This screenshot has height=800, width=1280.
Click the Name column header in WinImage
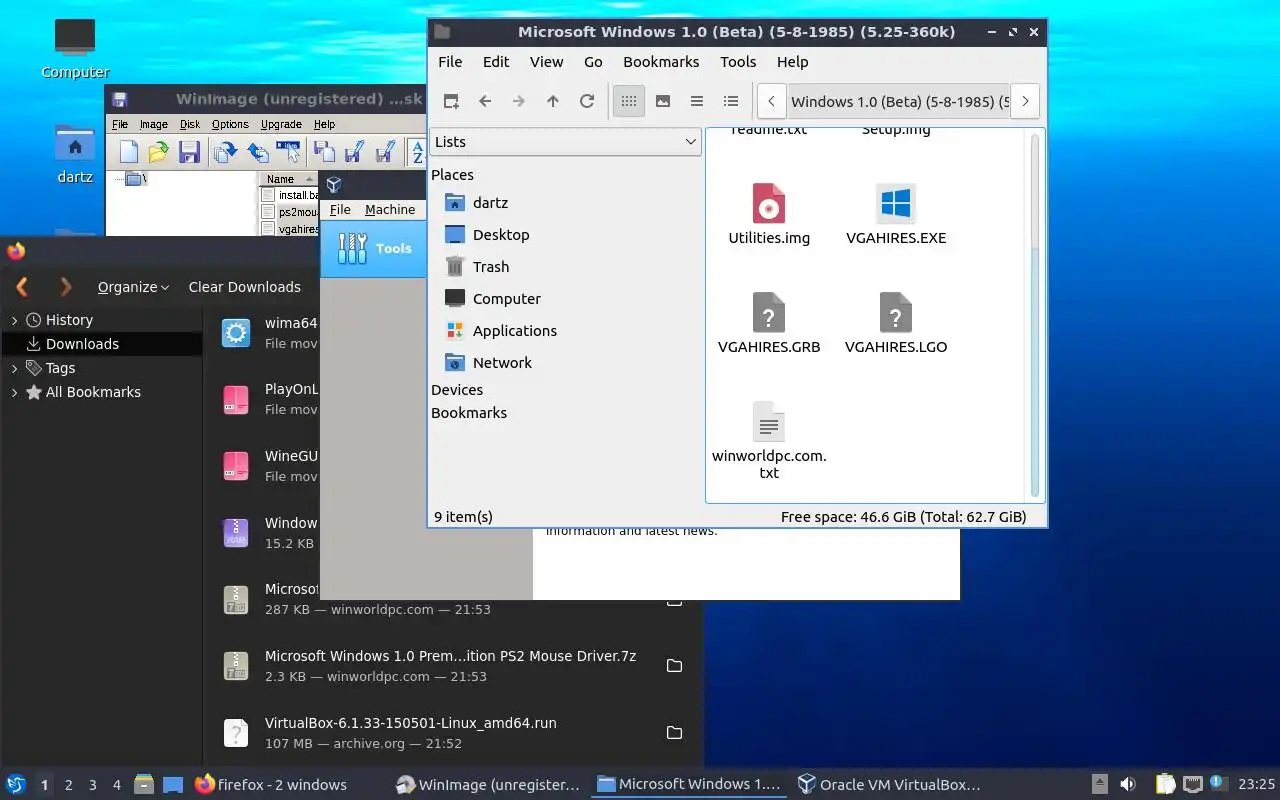(290, 179)
